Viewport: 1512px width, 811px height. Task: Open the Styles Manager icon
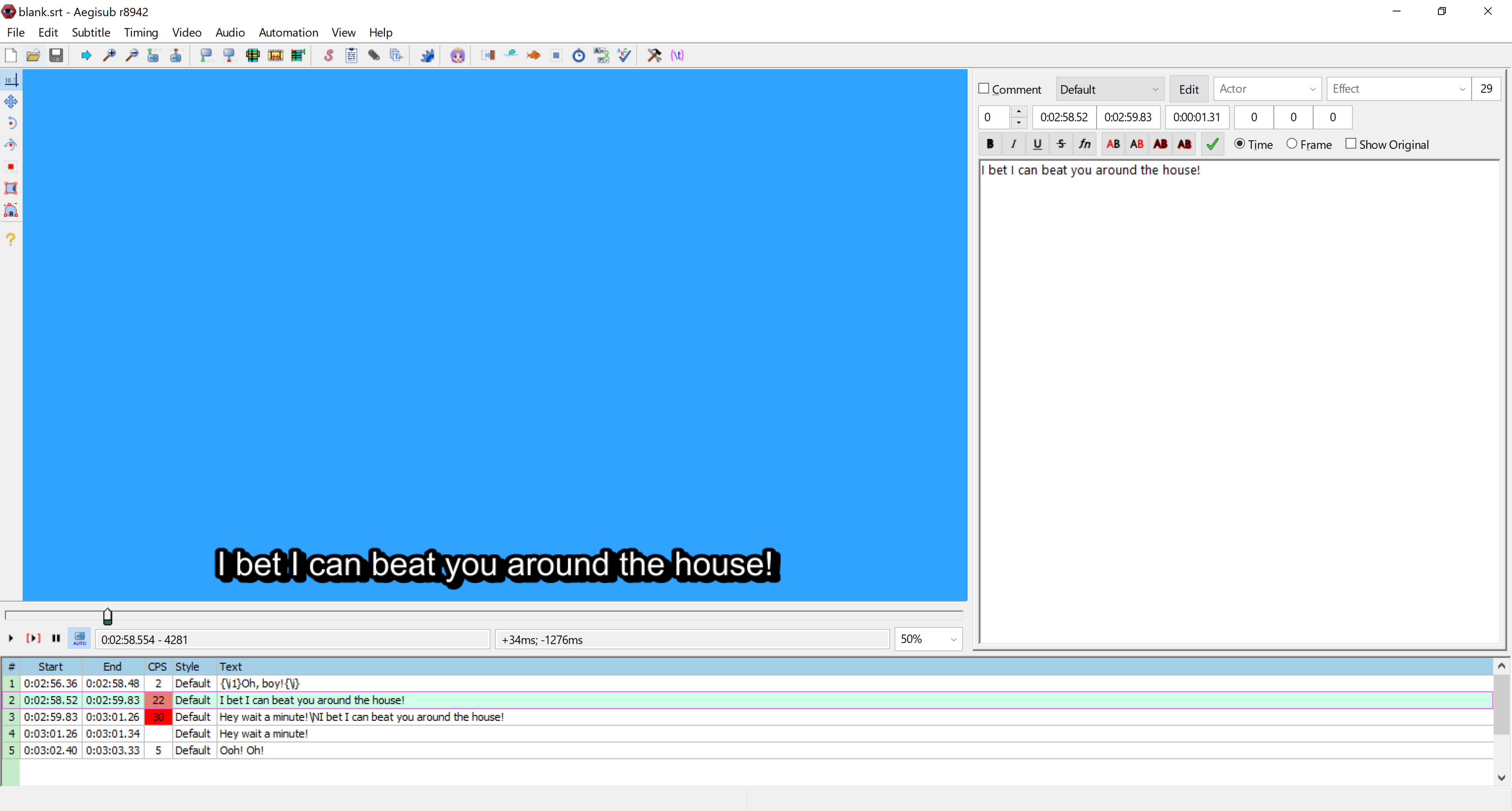329,55
